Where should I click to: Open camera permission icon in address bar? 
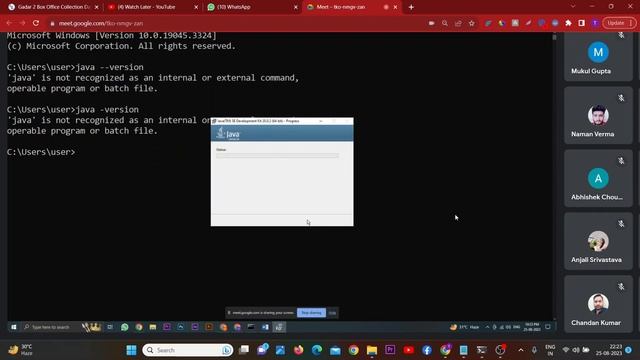pos(431,23)
